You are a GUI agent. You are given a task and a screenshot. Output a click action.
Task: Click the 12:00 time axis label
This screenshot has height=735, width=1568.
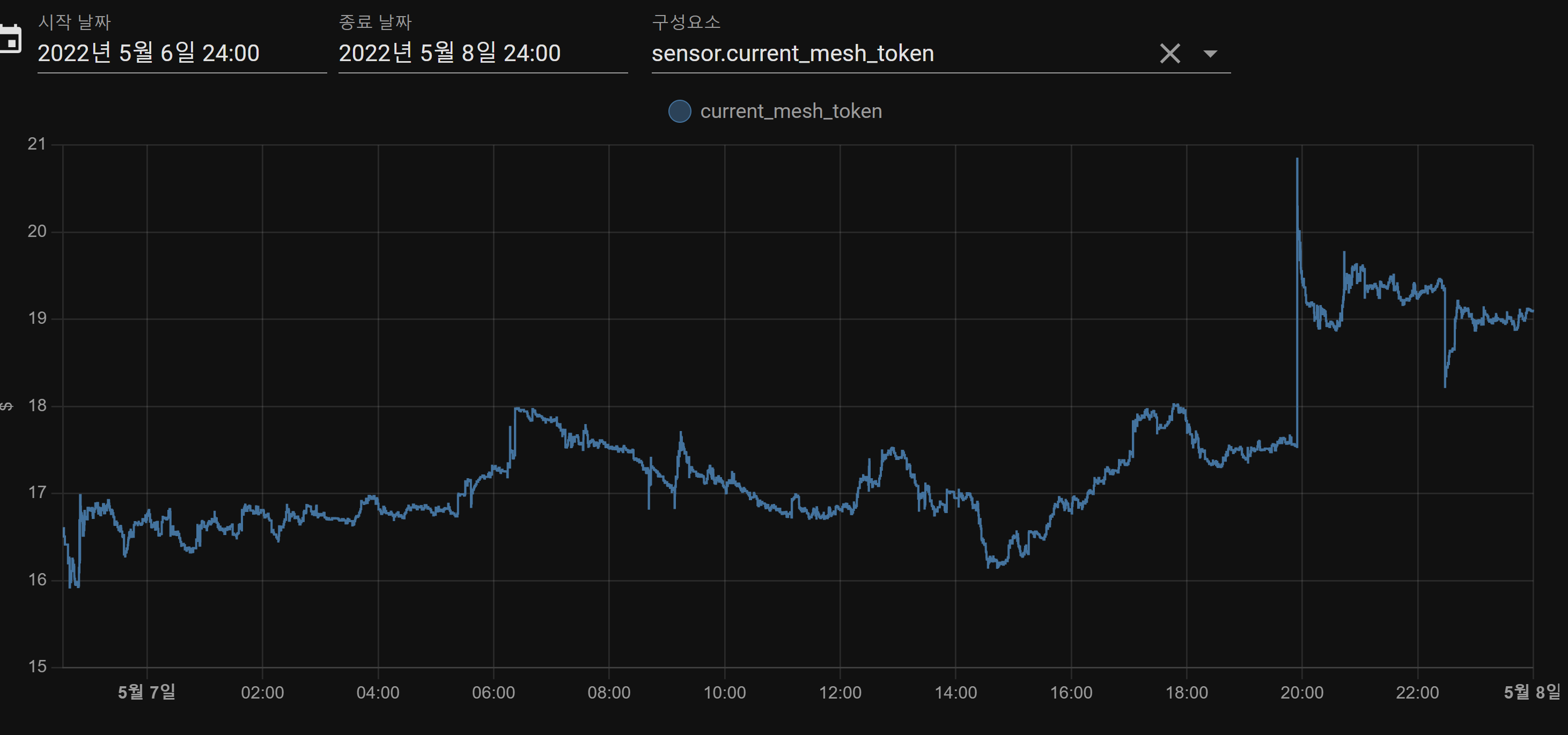click(x=840, y=693)
